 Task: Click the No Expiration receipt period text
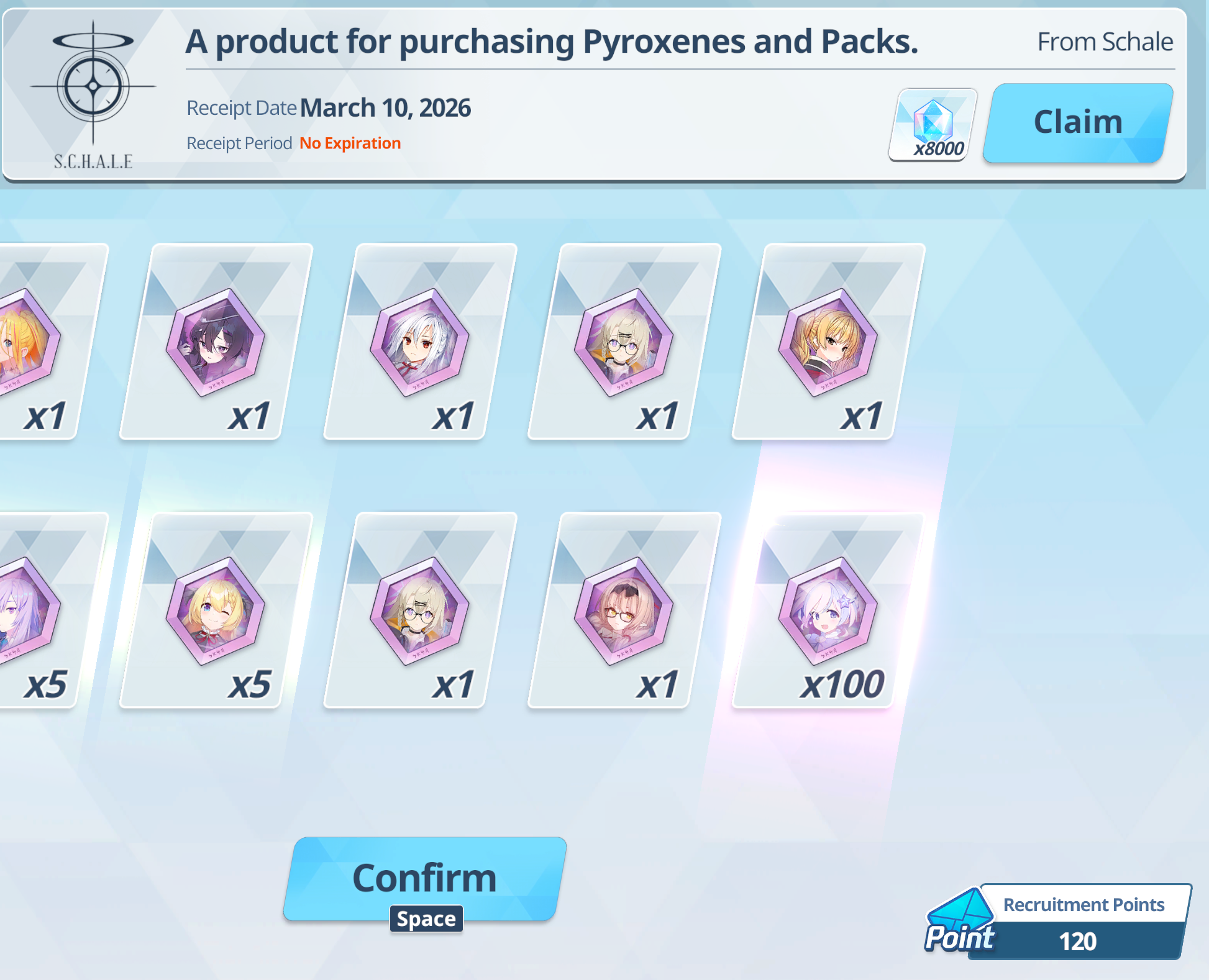coord(350,143)
